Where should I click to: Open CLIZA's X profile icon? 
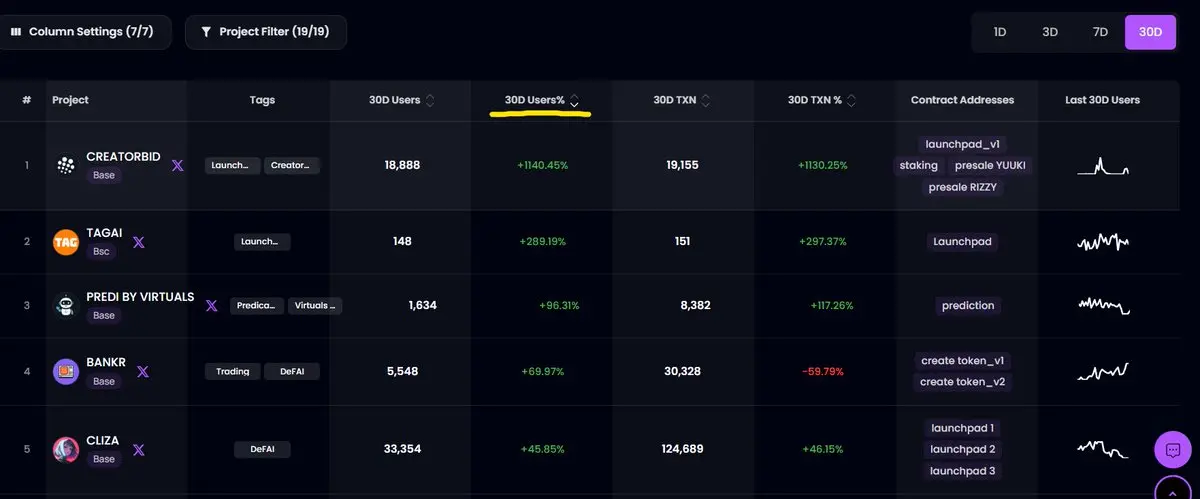pos(139,449)
